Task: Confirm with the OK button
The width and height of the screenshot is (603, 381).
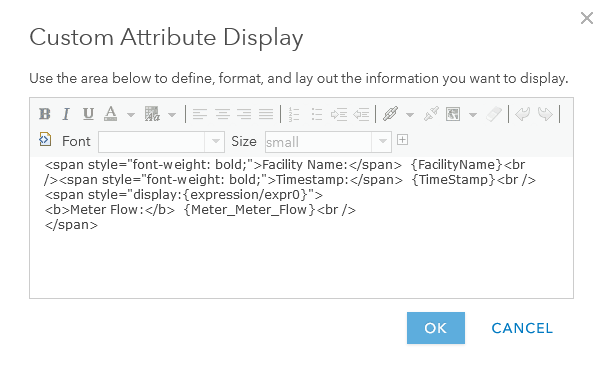Action: 436,328
